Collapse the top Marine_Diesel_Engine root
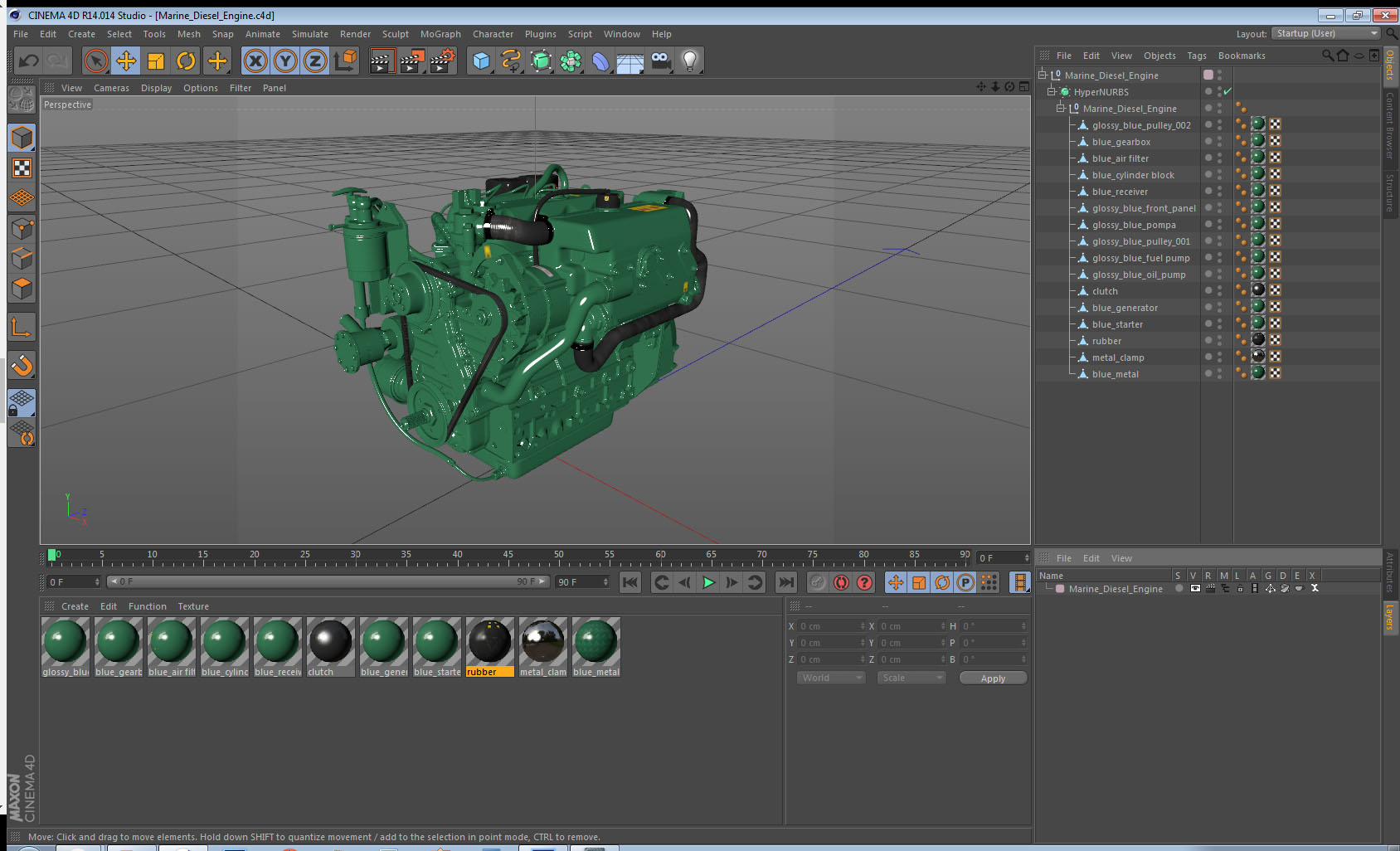 [x=1043, y=75]
